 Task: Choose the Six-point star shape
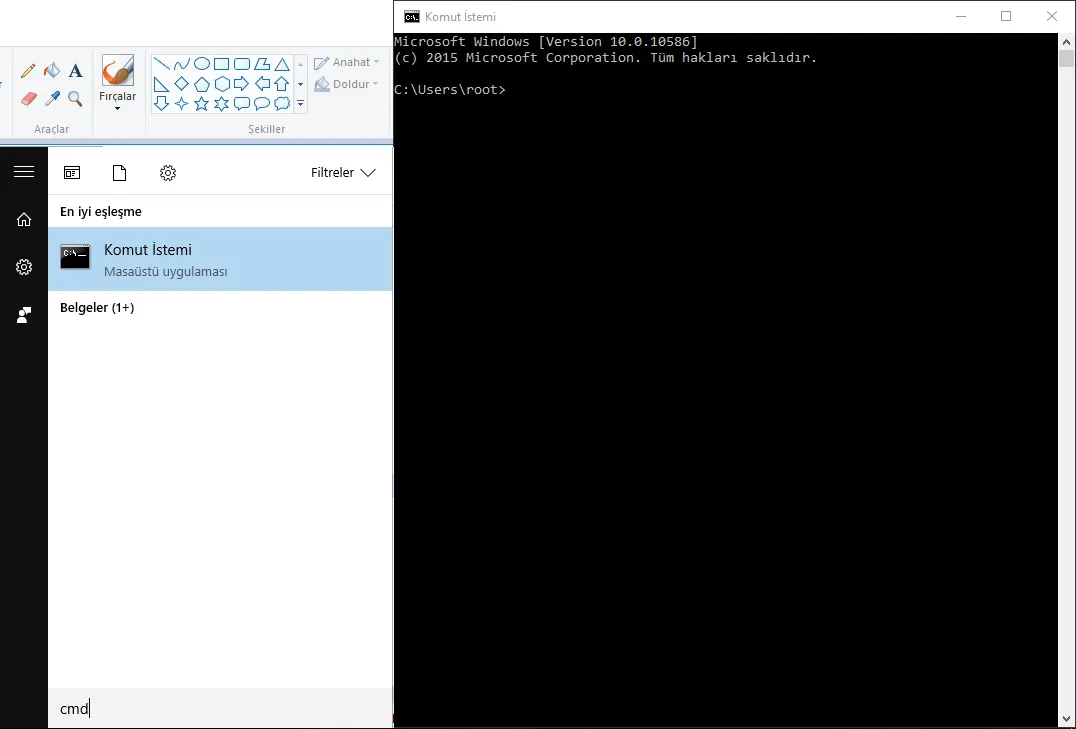222,104
